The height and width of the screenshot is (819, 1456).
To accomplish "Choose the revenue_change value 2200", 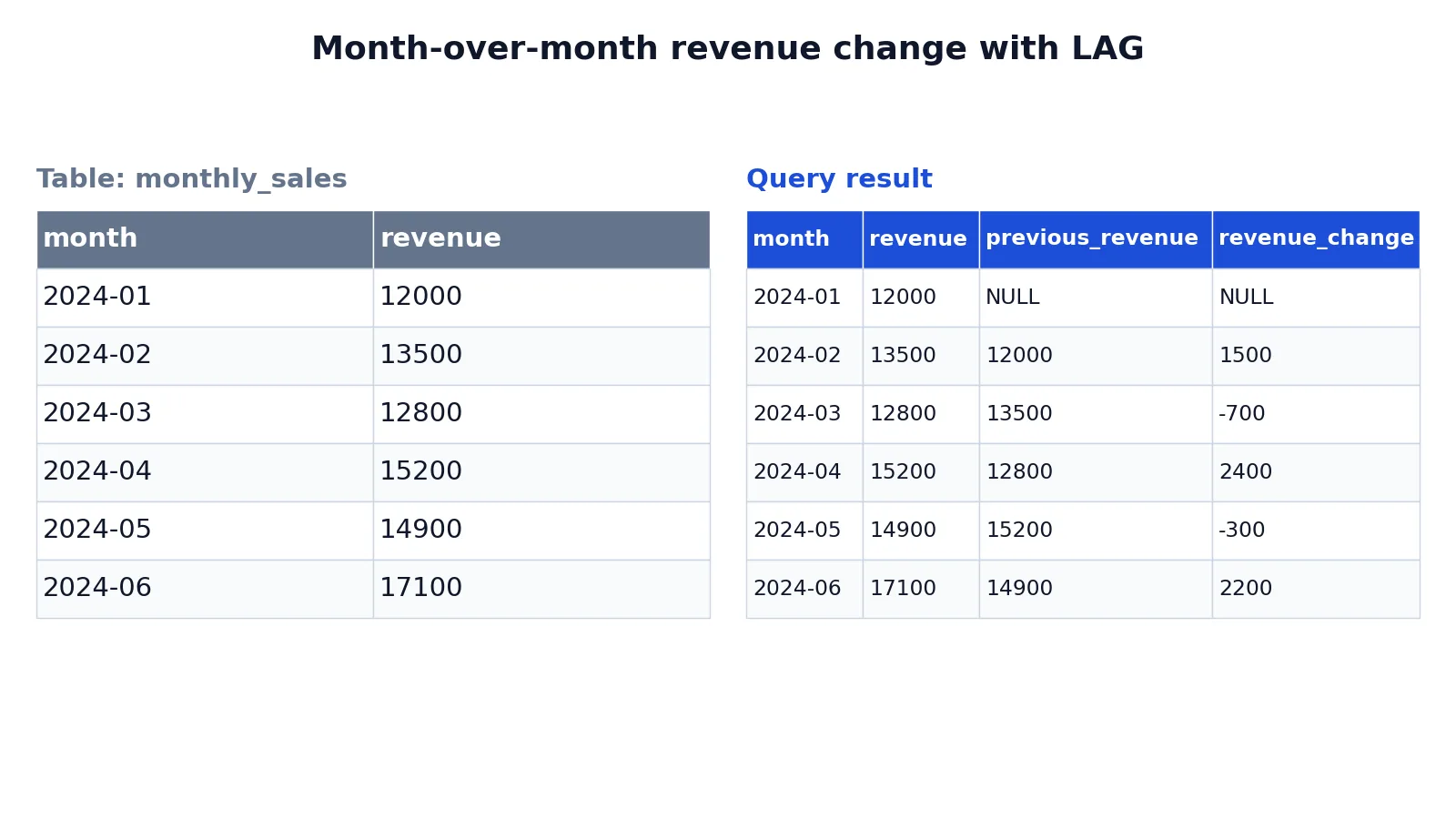I will [1316, 589].
